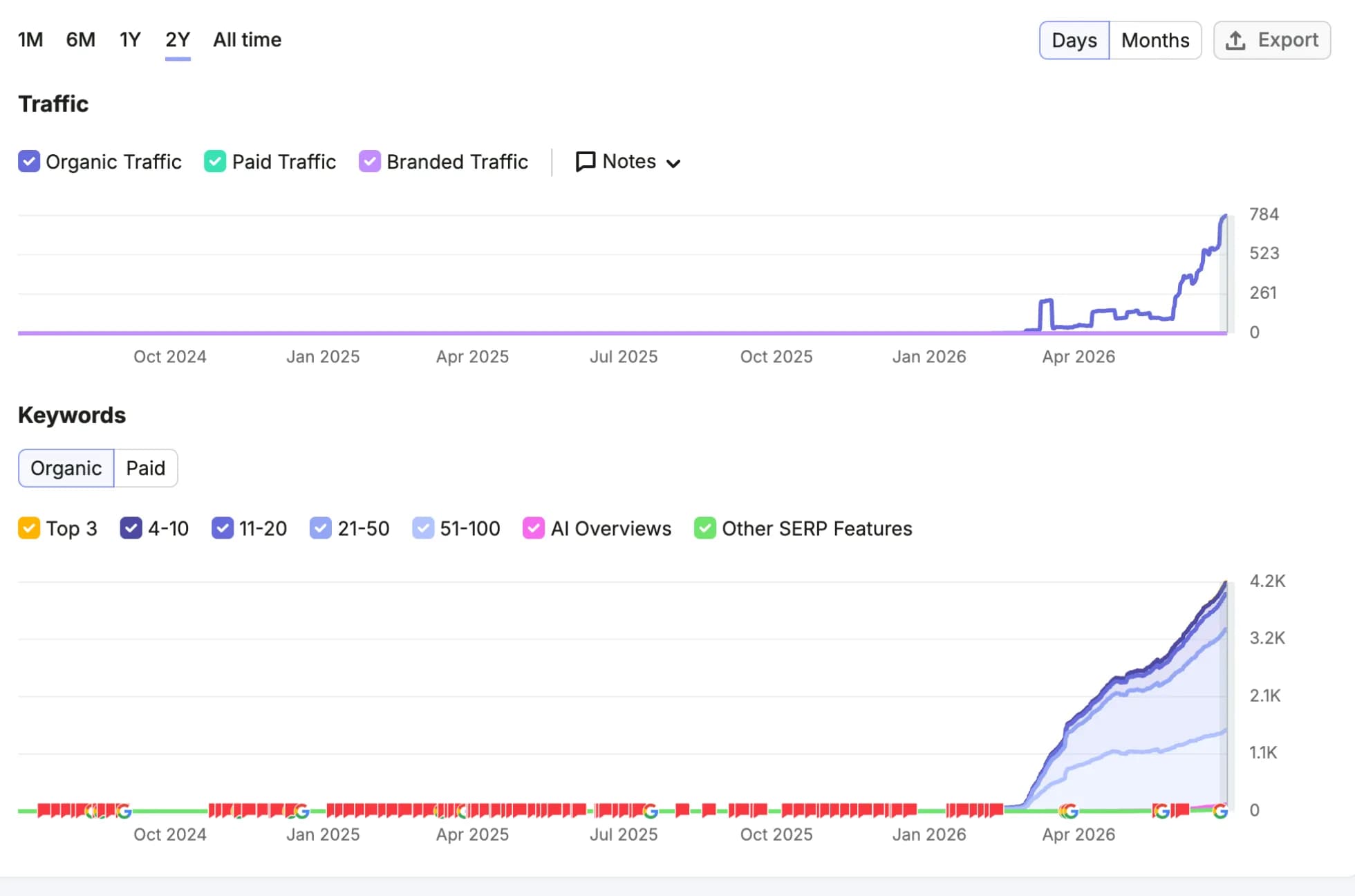Click the 523 axis label on Traffic chart
The image size is (1355, 896).
click(x=1264, y=253)
